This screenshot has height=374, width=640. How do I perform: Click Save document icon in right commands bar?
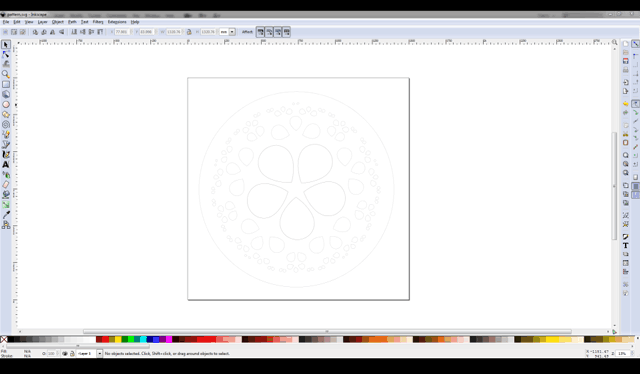pyautogui.click(x=626, y=61)
